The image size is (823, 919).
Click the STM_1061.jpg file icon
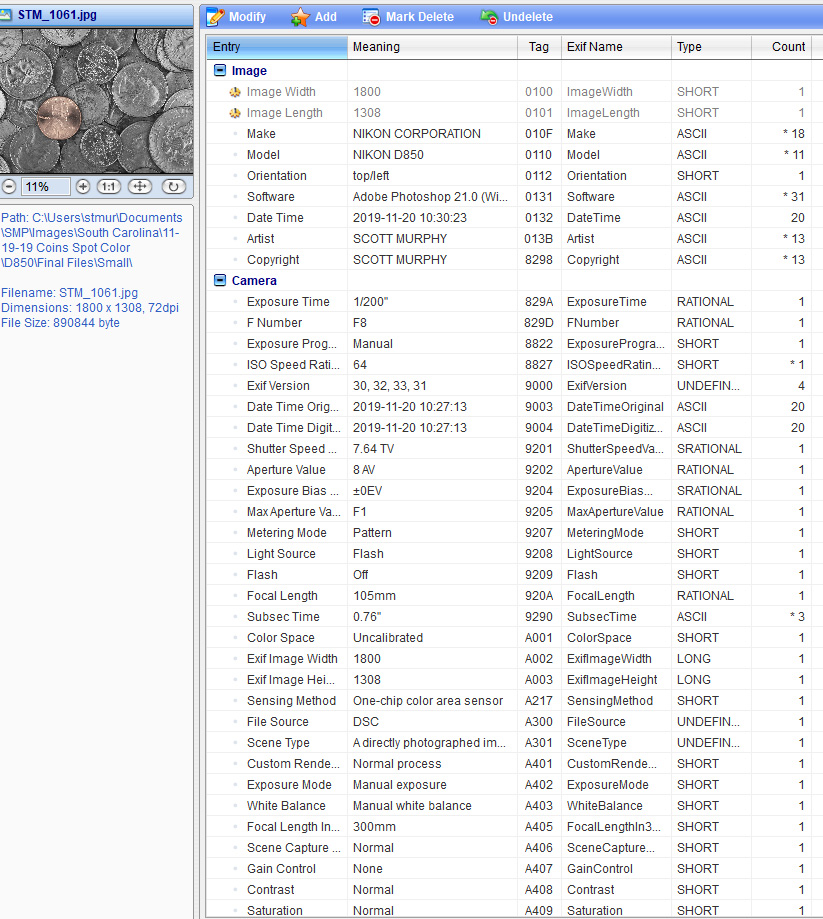click(x=8, y=14)
